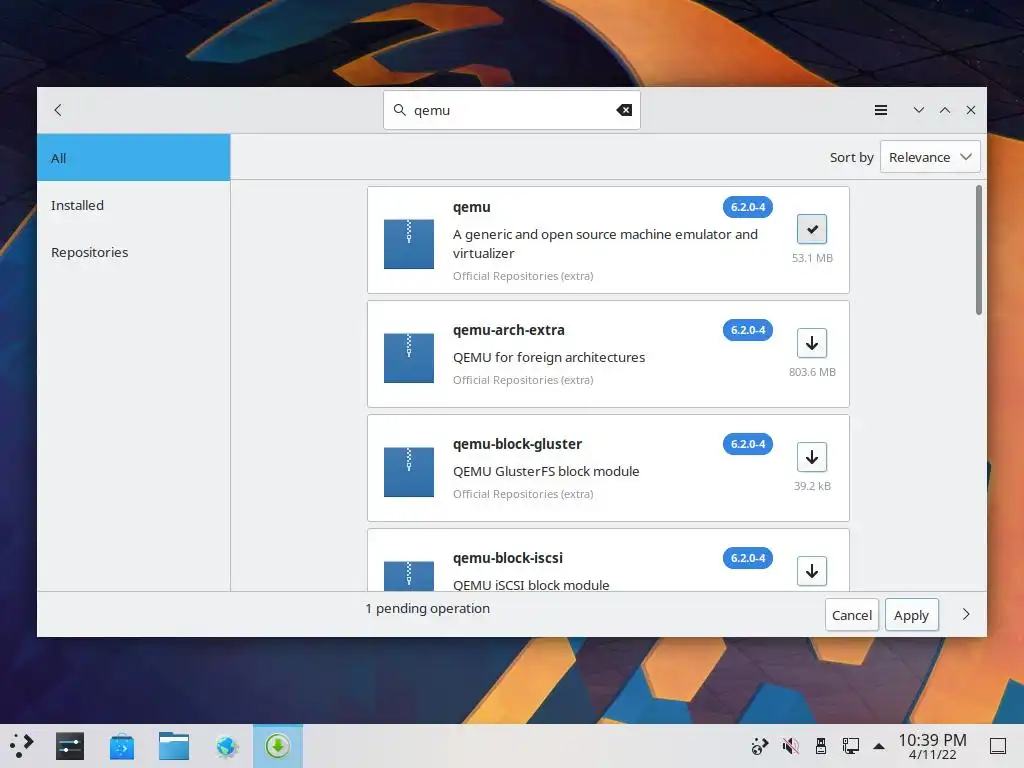Click the muted volume tray icon
The height and width of the screenshot is (768, 1024).
tap(791, 746)
